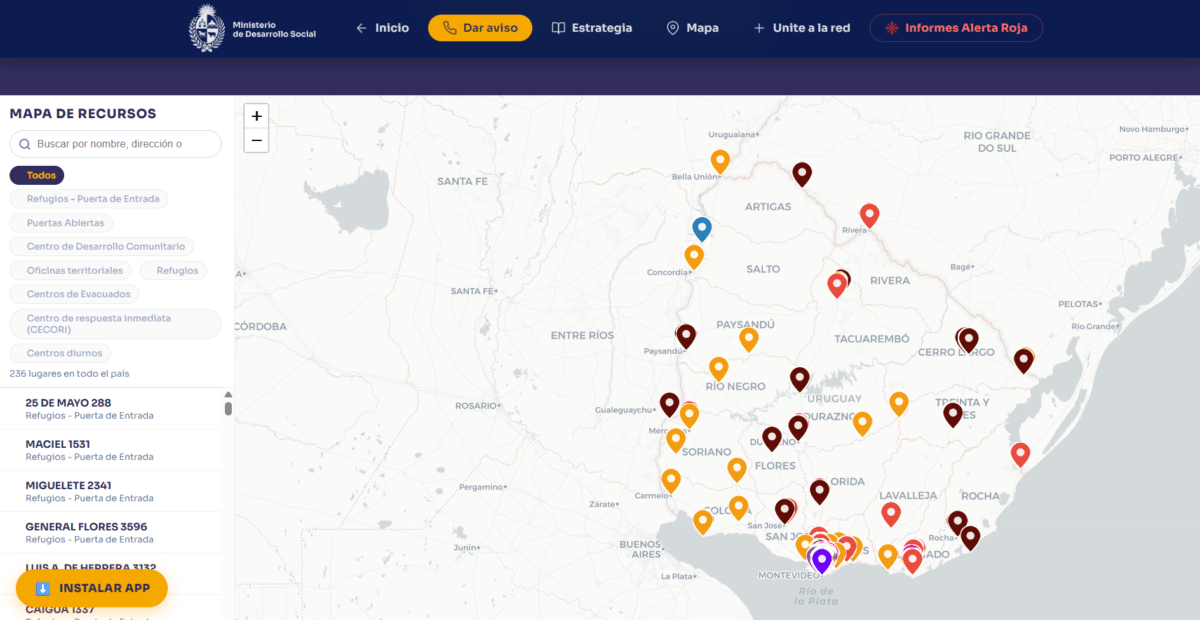Filter by Centro de Desarrollo Comunitario
This screenshot has width=1200, height=620.
(x=102, y=246)
